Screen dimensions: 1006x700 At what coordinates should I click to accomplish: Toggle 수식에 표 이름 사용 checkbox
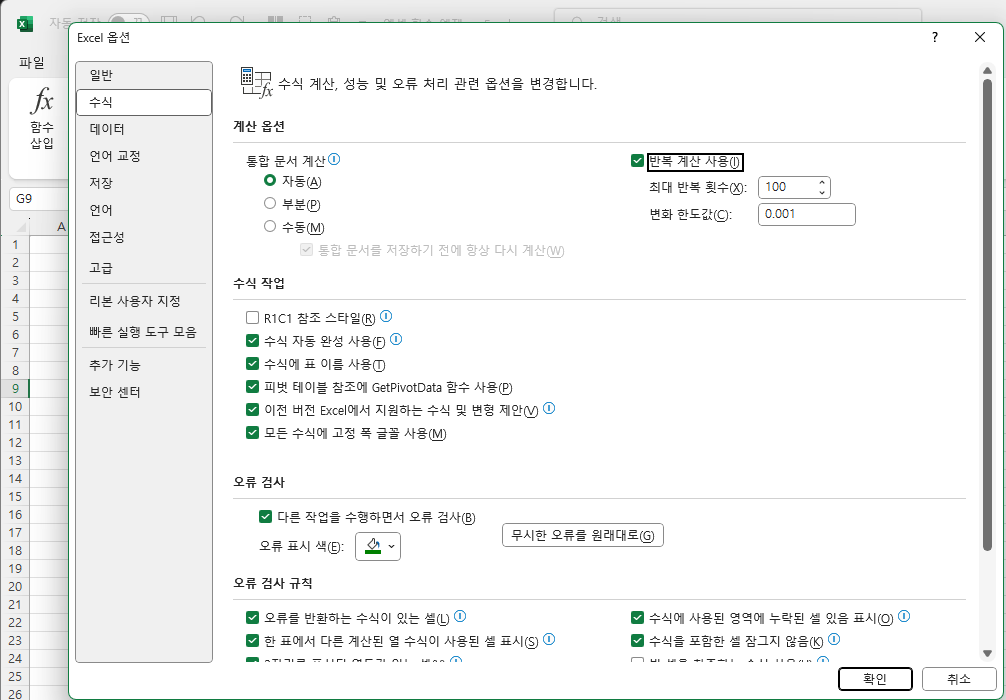pos(252,364)
